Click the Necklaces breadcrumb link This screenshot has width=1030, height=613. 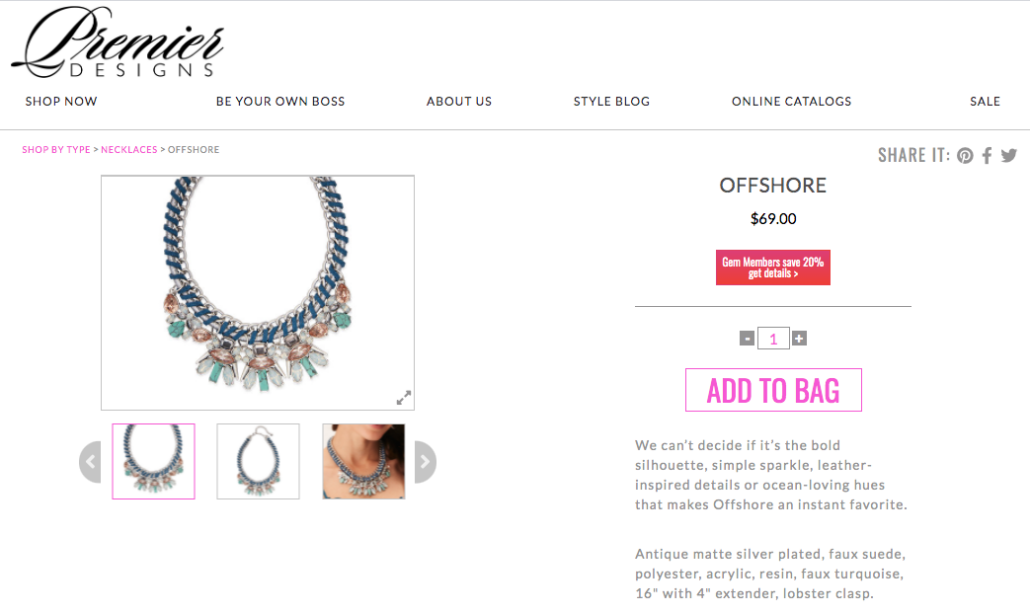(129, 150)
